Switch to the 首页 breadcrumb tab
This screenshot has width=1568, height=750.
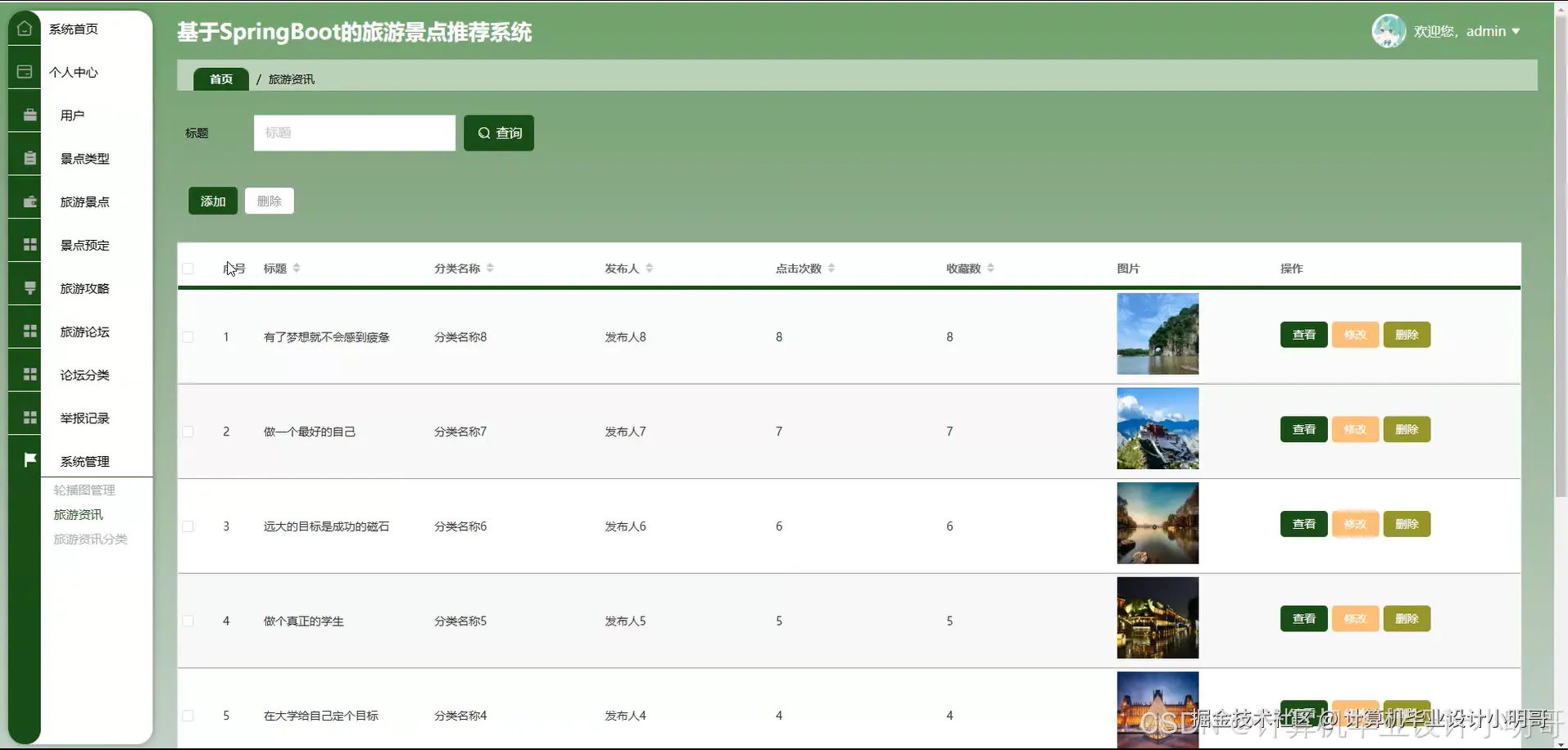[220, 79]
